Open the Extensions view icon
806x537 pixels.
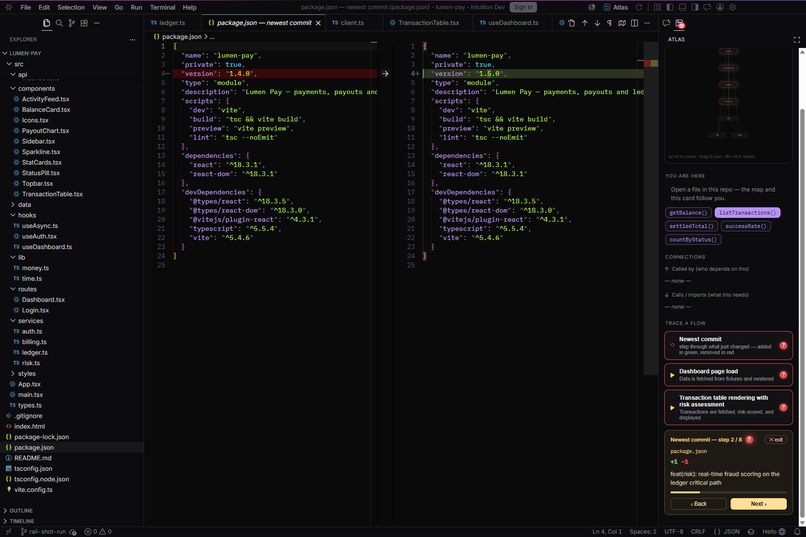coord(84,23)
